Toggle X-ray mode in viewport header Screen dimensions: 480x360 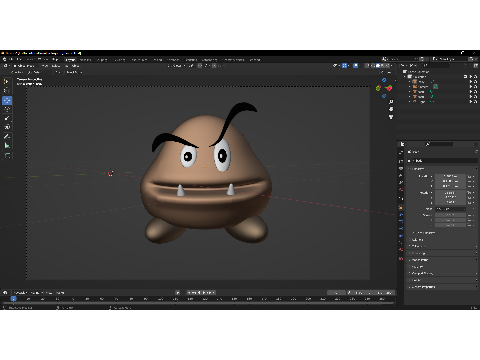pos(367,66)
